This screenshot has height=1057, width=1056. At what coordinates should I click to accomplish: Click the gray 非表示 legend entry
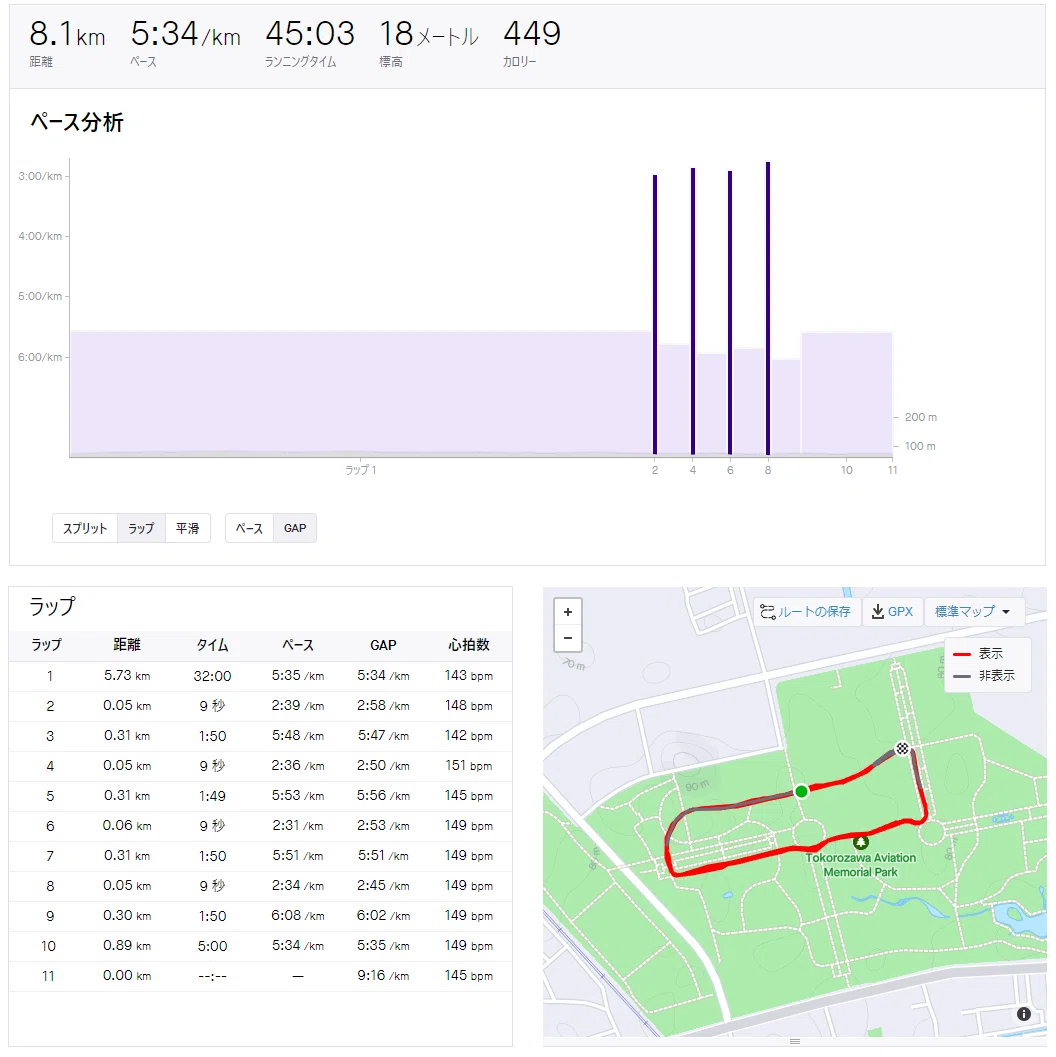(x=985, y=676)
